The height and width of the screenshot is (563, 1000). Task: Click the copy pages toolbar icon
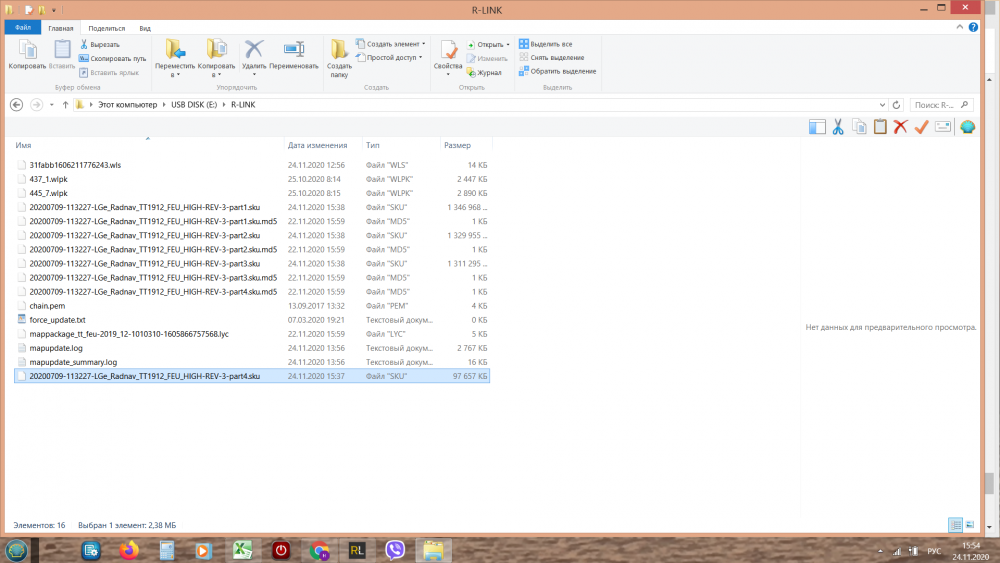(x=859, y=127)
